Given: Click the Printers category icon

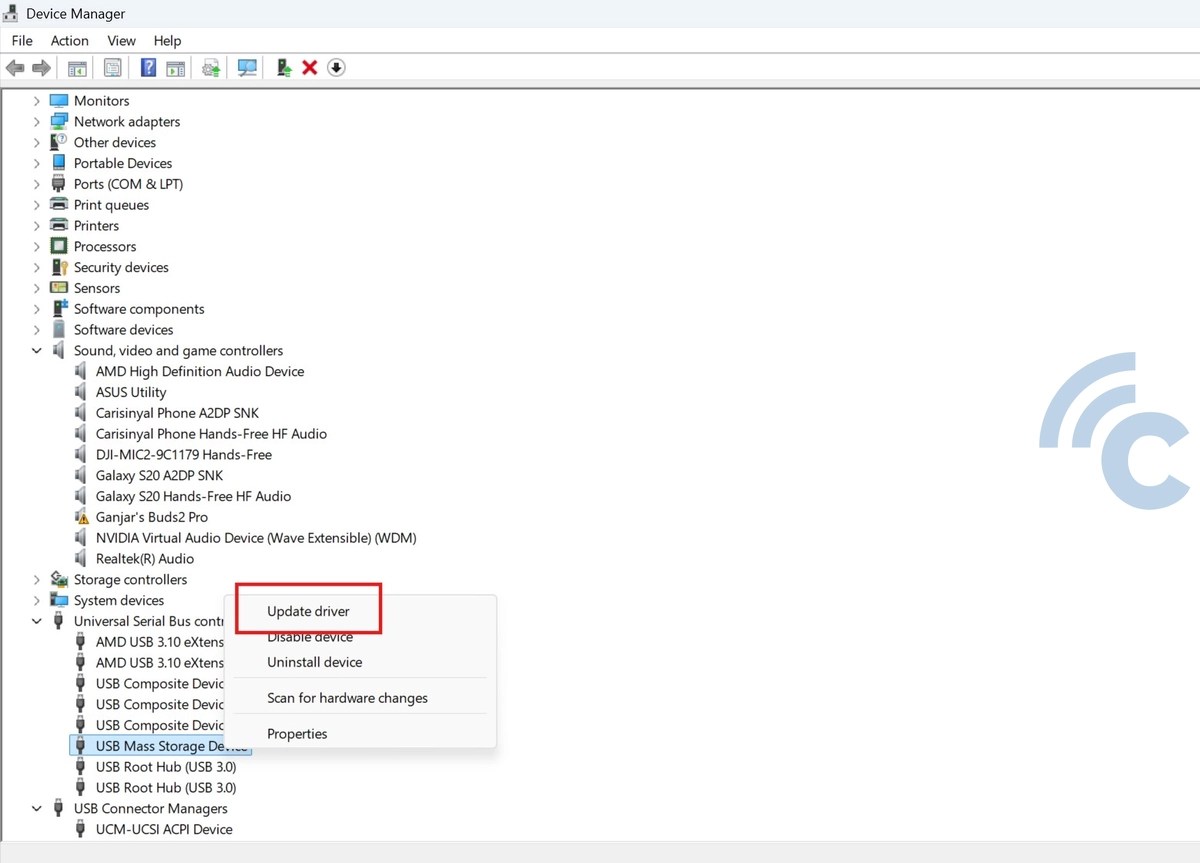Looking at the screenshot, I should [x=59, y=226].
